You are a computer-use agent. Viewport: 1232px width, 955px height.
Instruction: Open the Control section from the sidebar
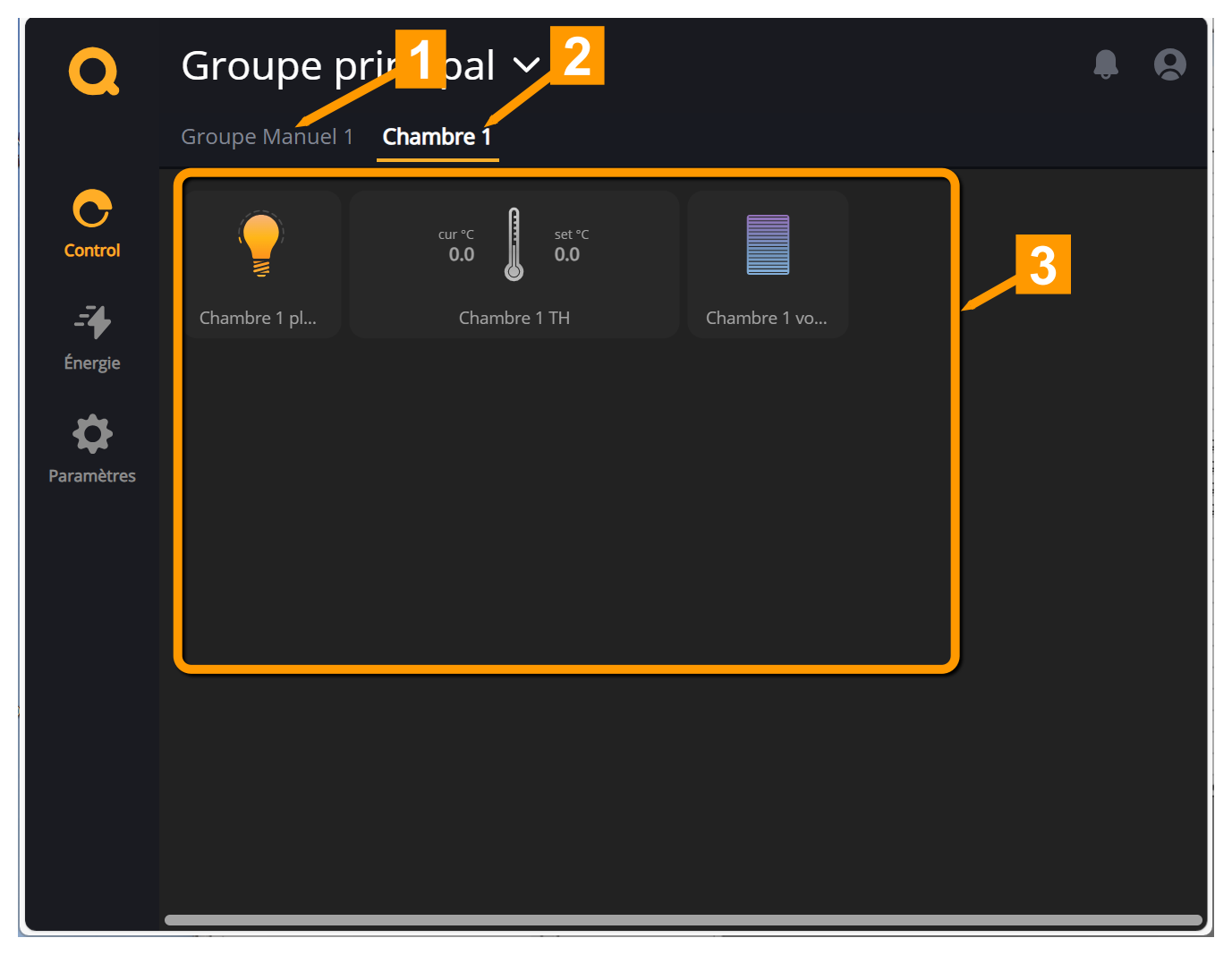pyautogui.click(x=92, y=226)
